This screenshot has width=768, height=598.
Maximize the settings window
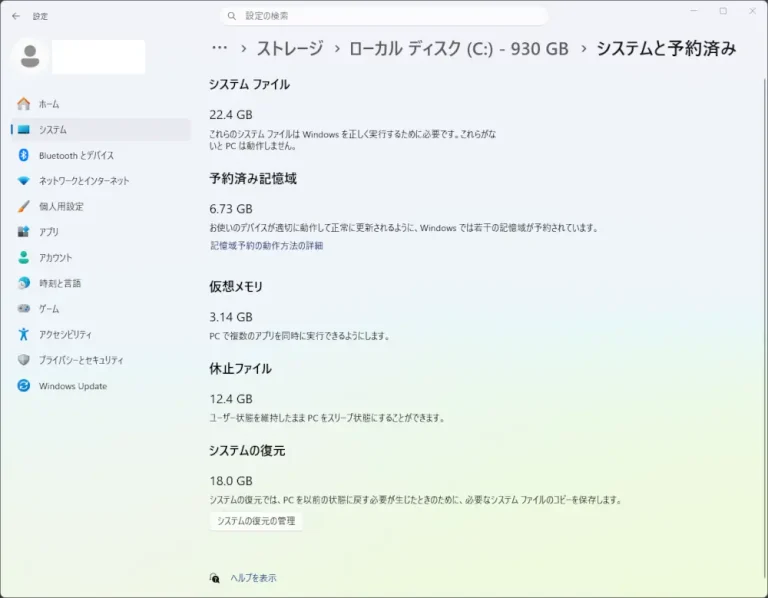[x=723, y=11]
